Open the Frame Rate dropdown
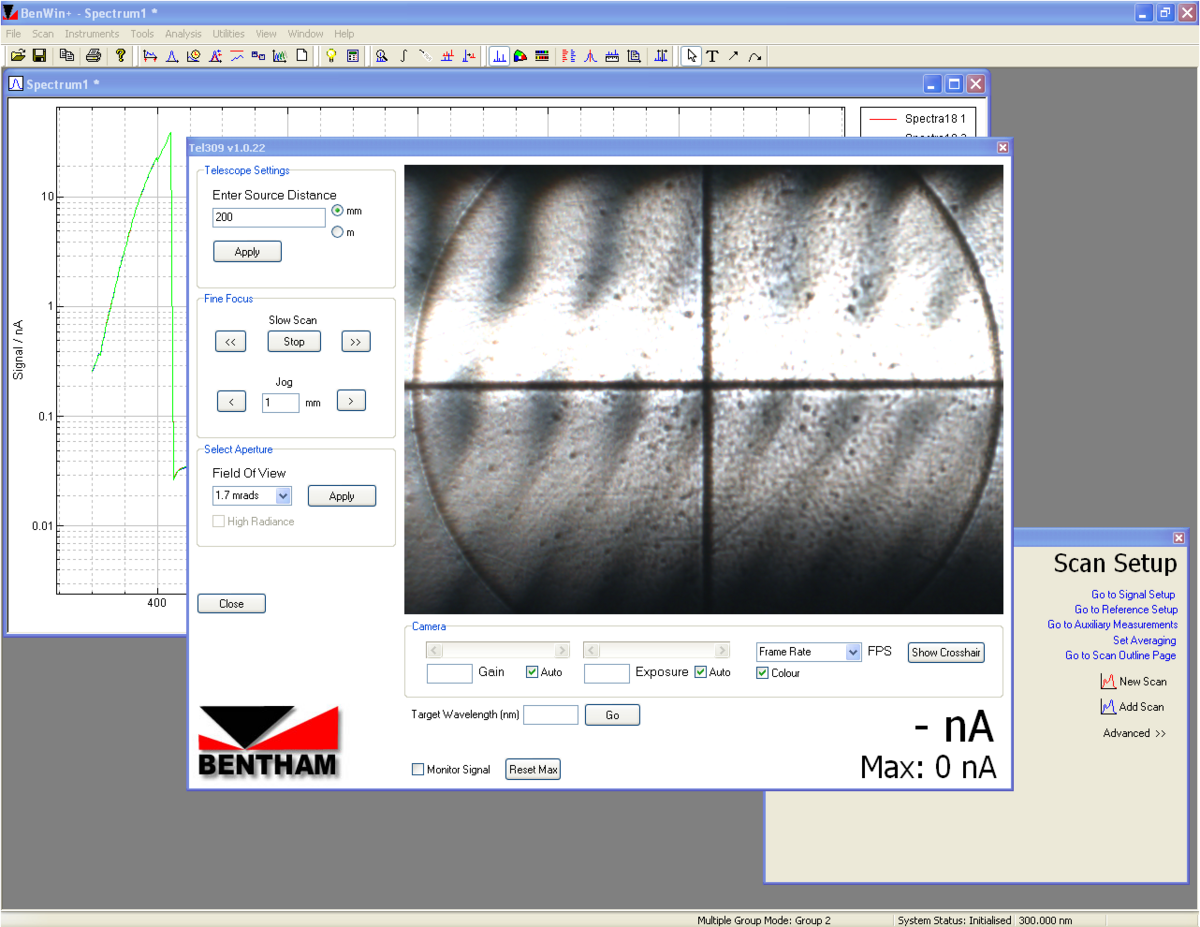Screen dimensions: 1200x927 tap(852, 652)
